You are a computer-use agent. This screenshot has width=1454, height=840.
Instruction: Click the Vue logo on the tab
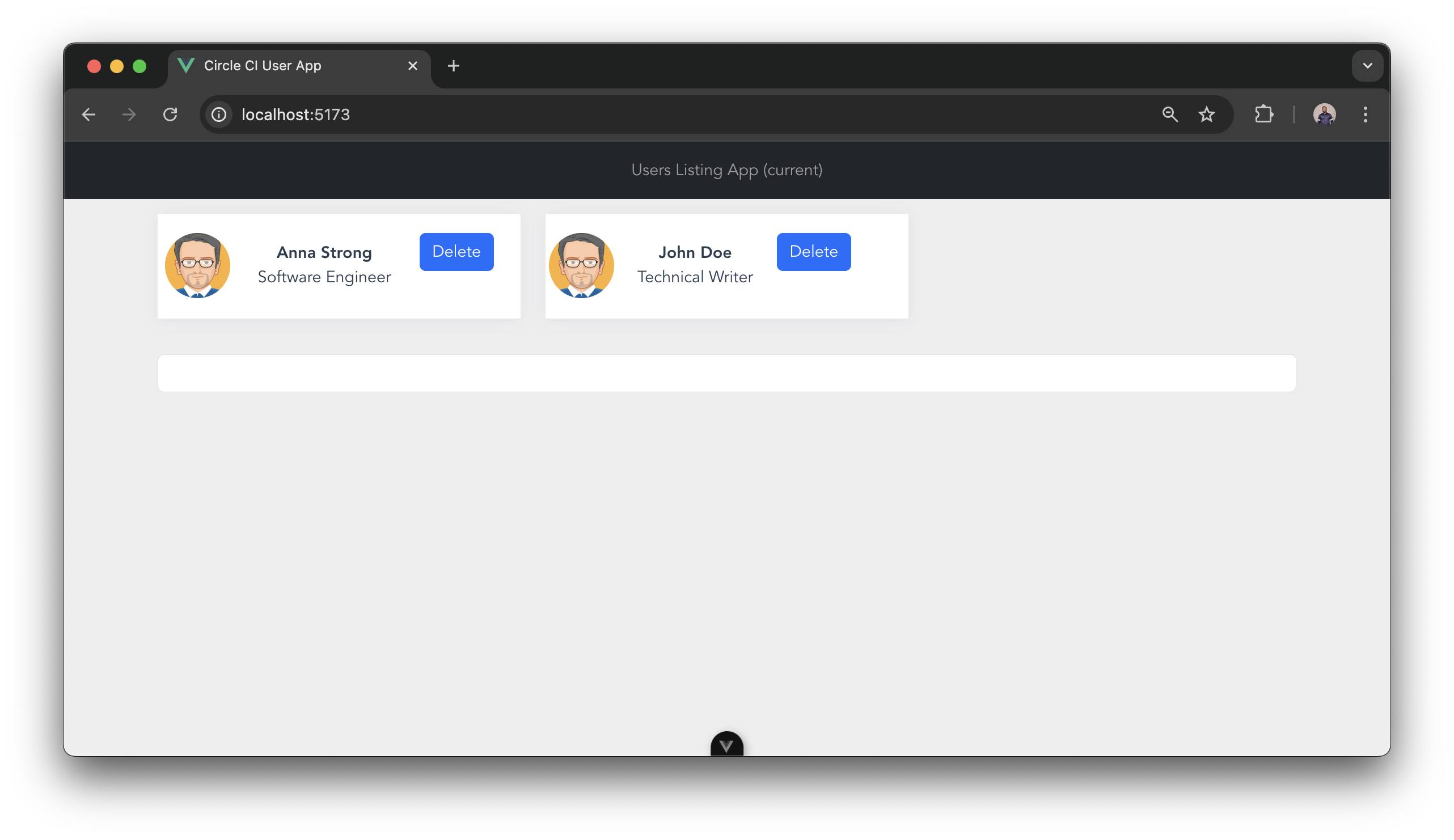(x=186, y=65)
